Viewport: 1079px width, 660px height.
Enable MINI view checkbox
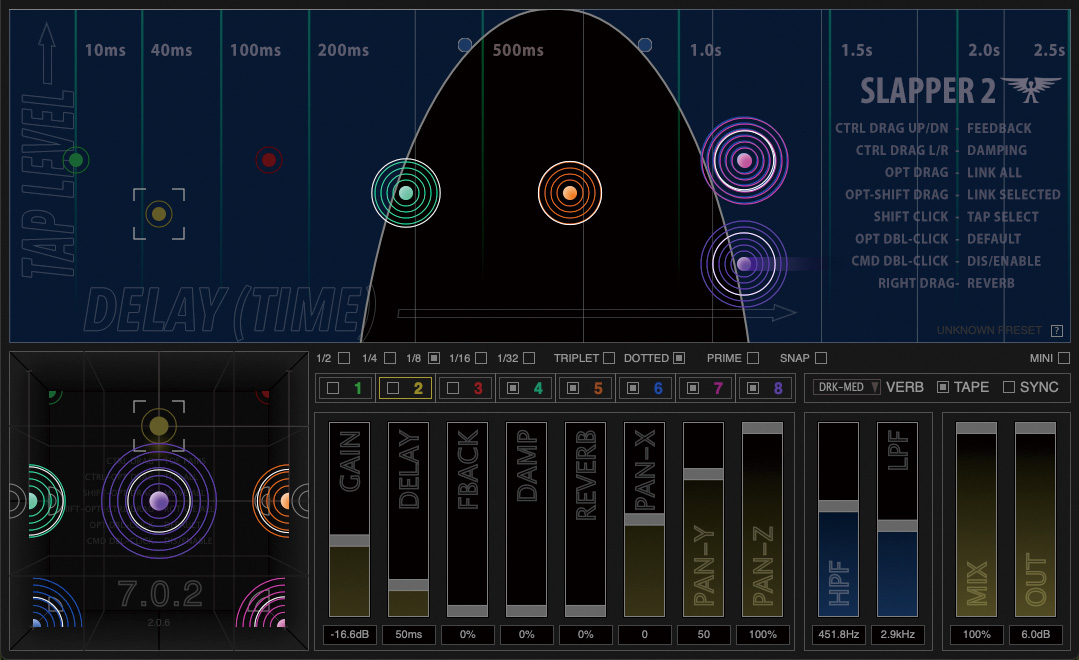point(1064,358)
